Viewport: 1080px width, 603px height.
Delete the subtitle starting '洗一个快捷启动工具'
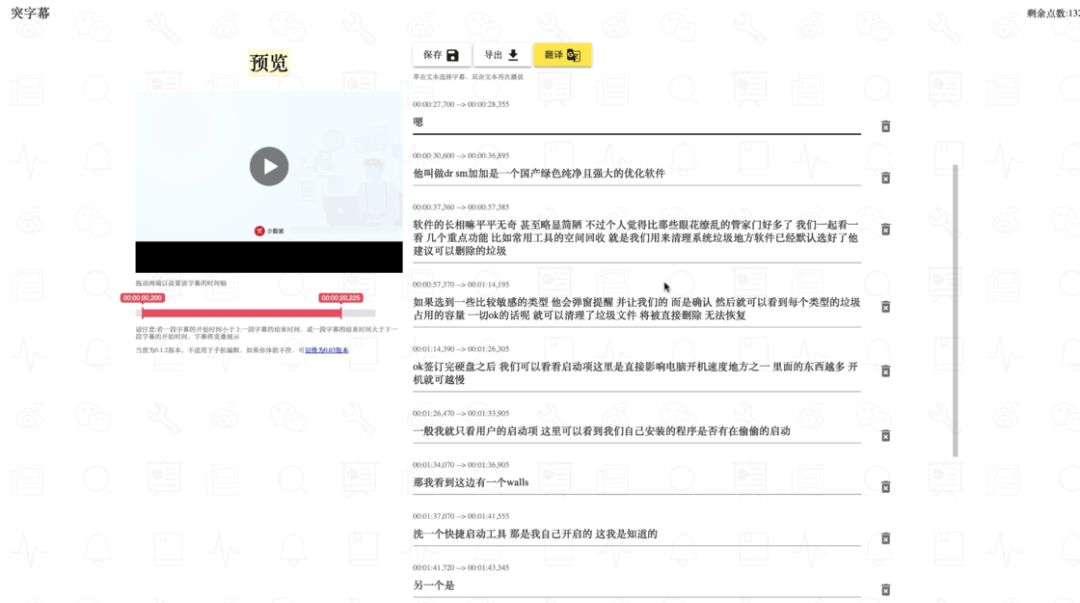pos(885,538)
